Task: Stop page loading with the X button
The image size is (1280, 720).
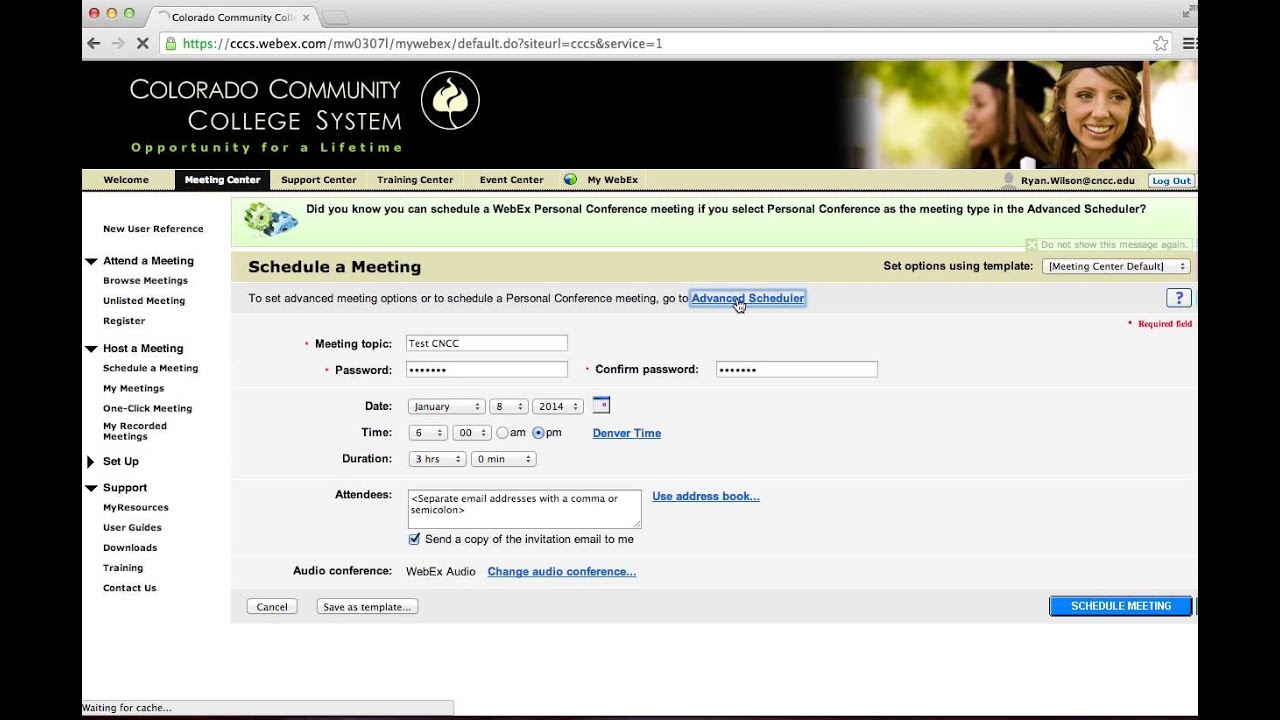Action: click(x=142, y=43)
